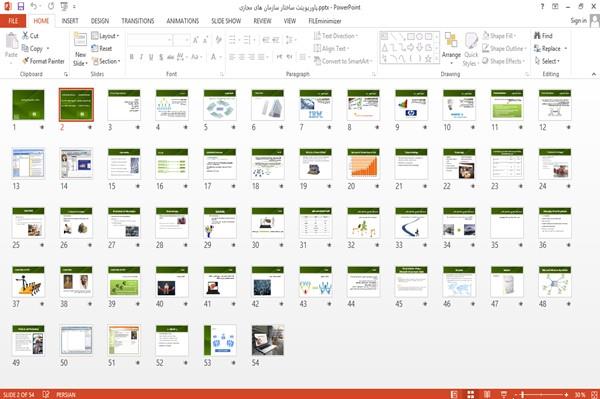This screenshot has width=600, height=399.
Task: Click the Reset slide icon
Action: pos(95,48)
